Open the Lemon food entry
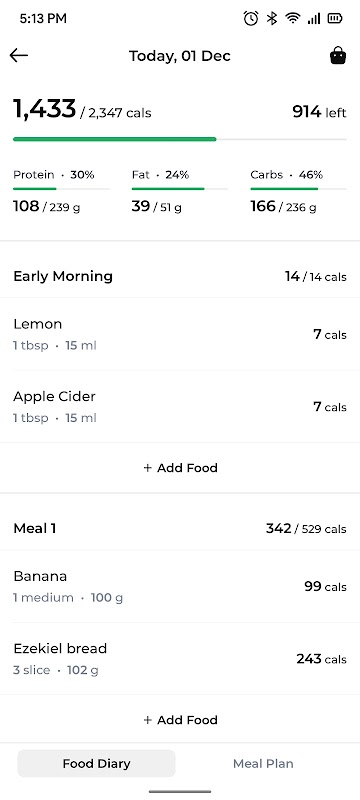Image resolution: width=360 pixels, height=800 pixels. [x=180, y=334]
